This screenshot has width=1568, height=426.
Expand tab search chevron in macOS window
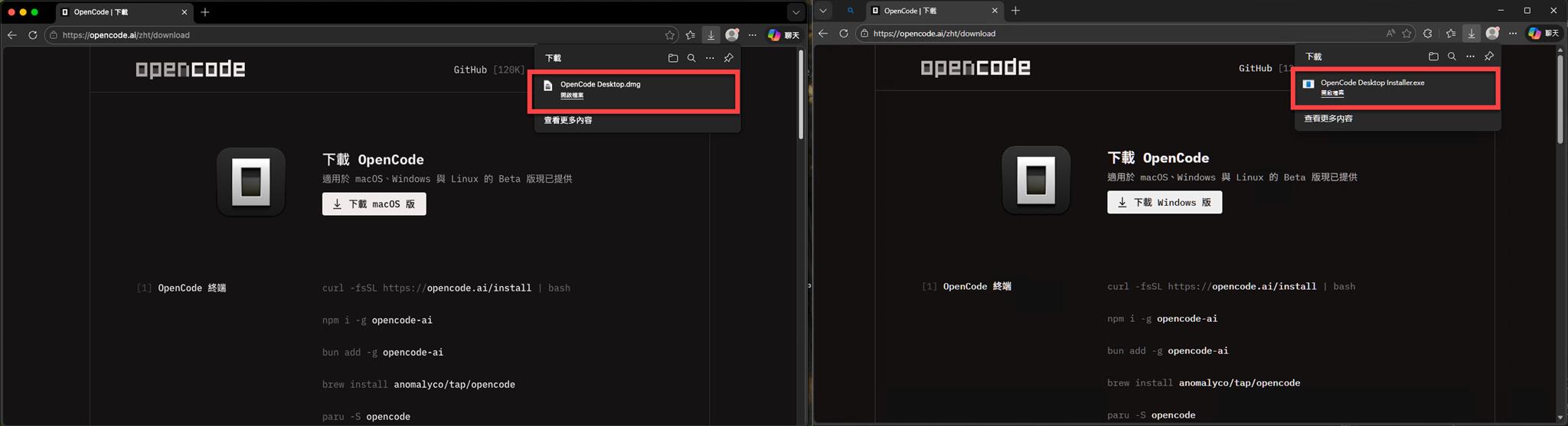click(x=795, y=12)
